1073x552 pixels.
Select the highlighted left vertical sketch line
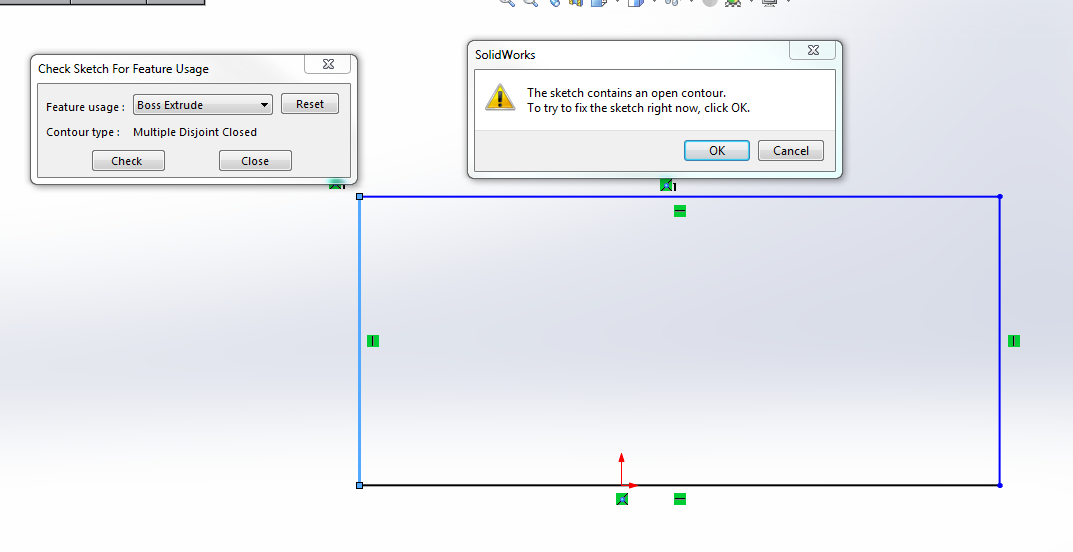tap(360, 341)
